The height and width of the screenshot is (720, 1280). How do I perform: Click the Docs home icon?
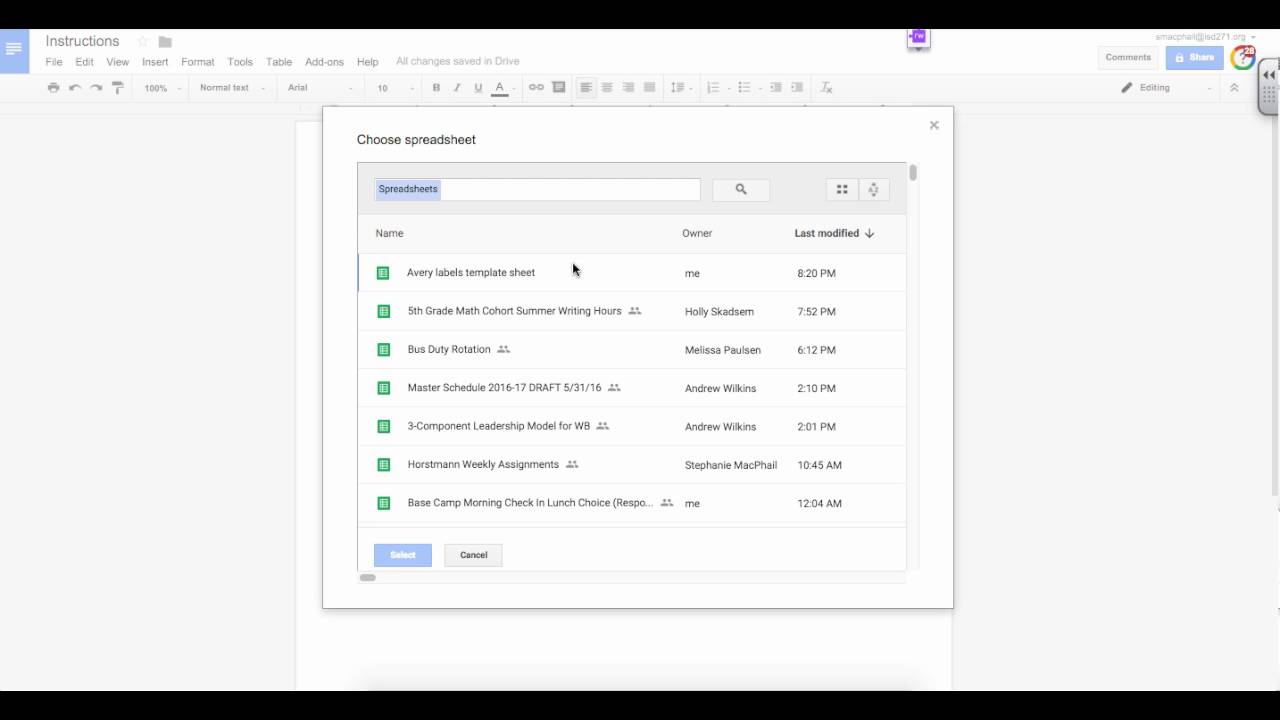pyautogui.click(x=14, y=51)
